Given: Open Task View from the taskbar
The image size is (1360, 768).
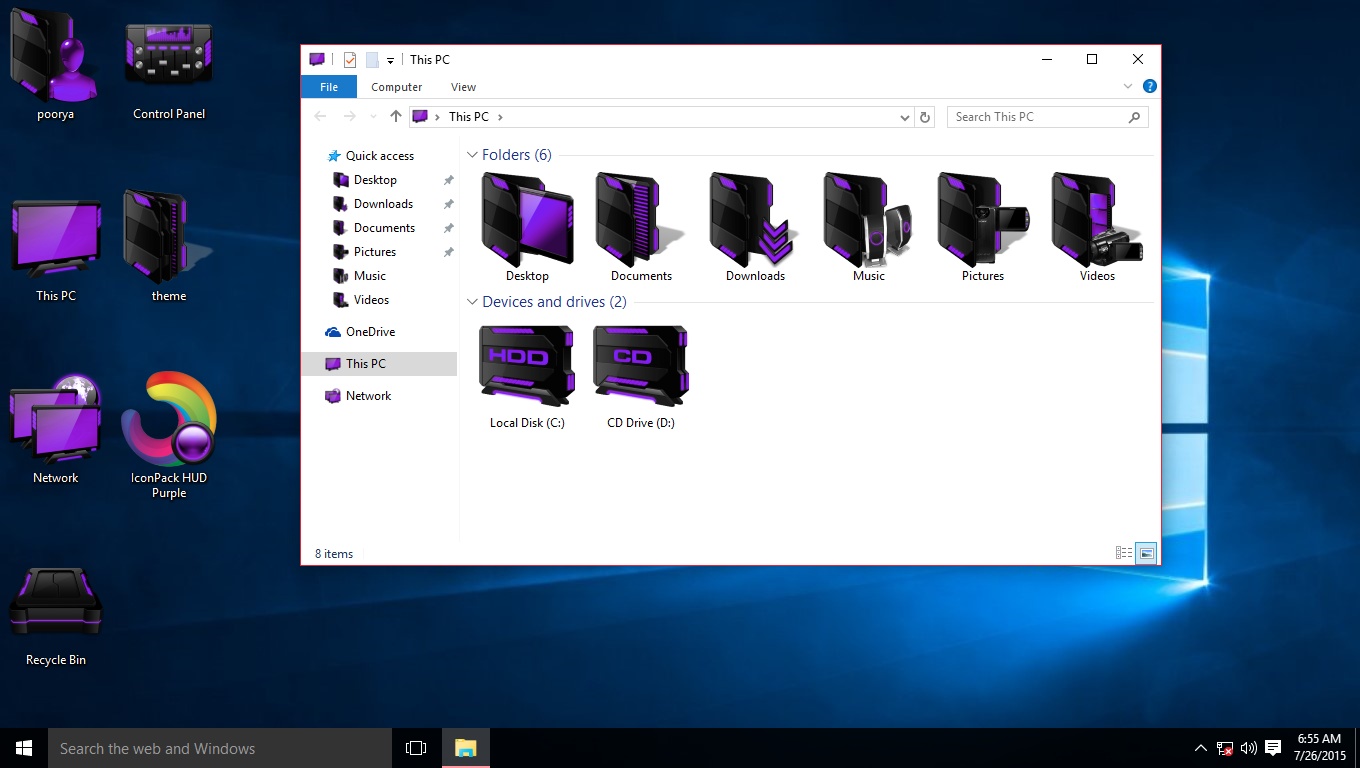Looking at the screenshot, I should (415, 747).
